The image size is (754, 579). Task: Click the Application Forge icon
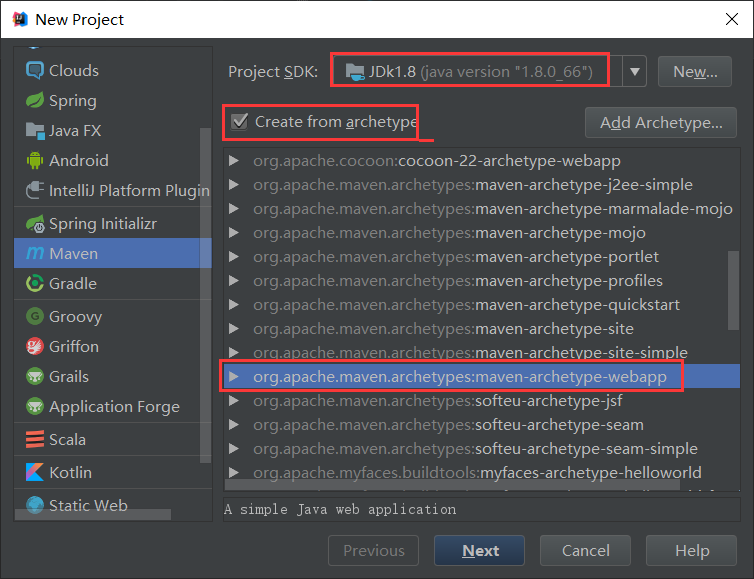point(35,406)
